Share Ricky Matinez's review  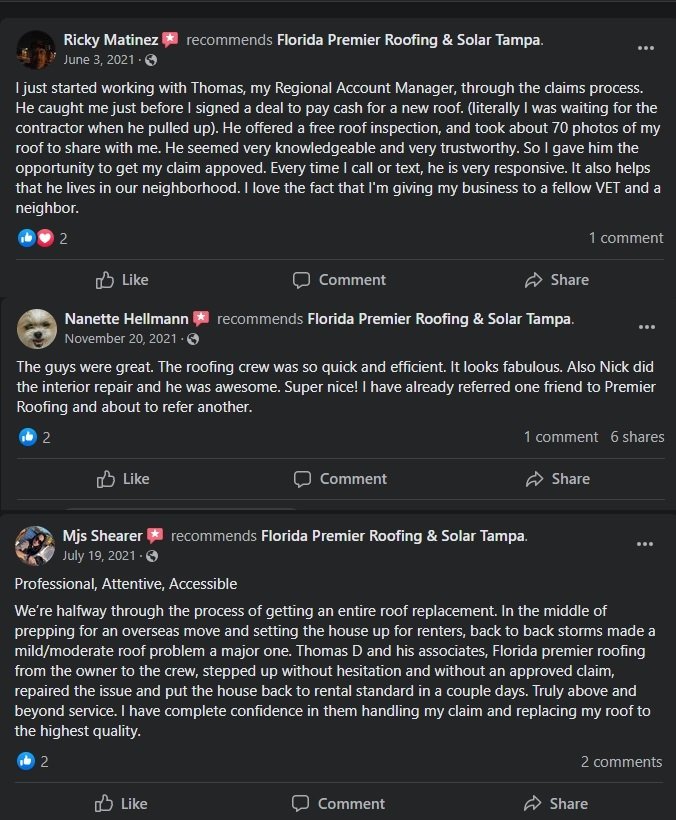(556, 280)
